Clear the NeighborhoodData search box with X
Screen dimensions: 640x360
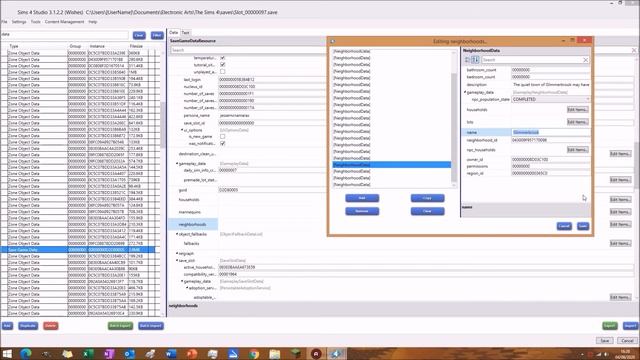585,60
